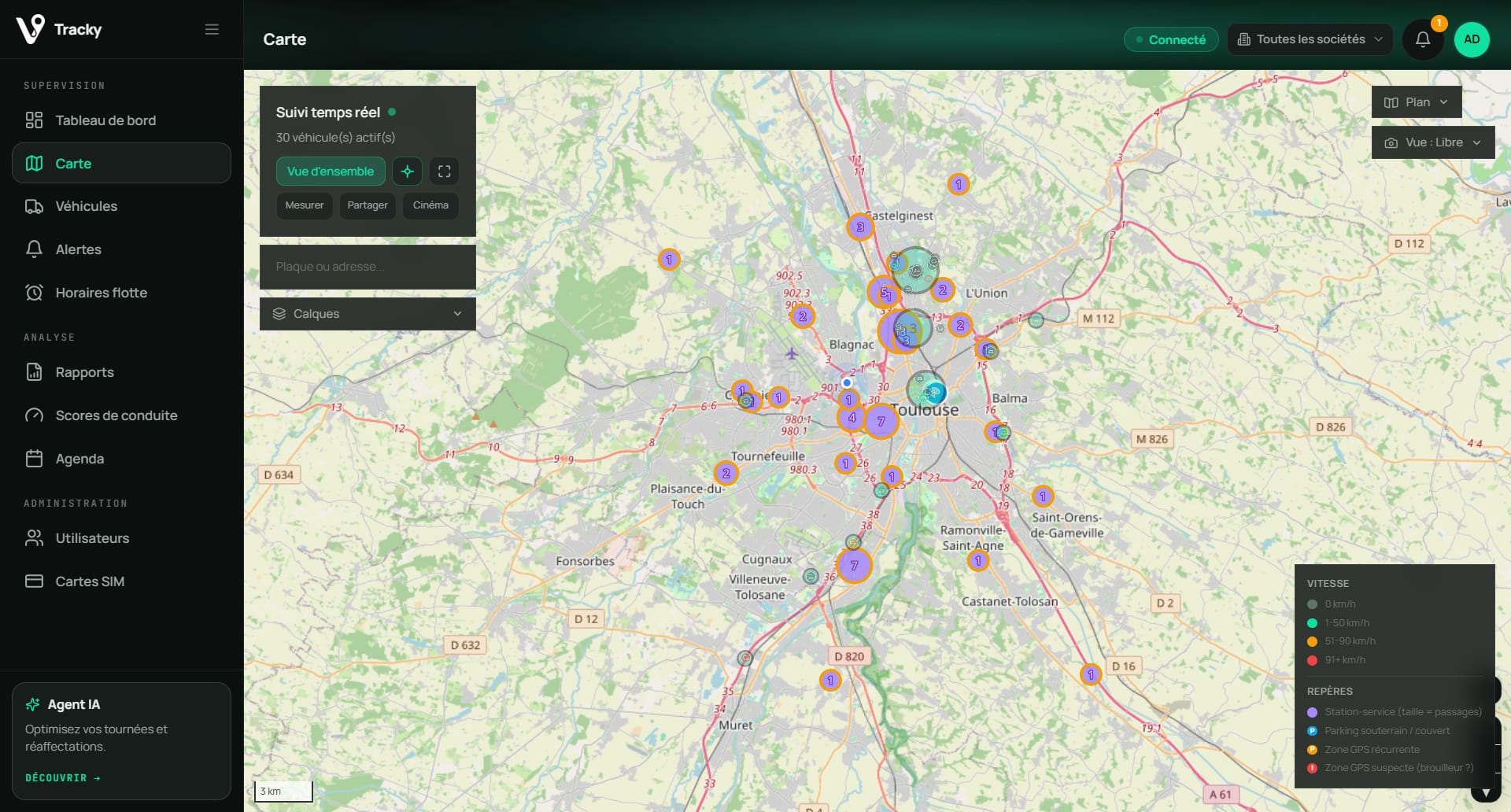Viewport: 1511px width, 812px height.
Task: Click cluster marker 3 near Castelginest
Action: pyautogui.click(x=860, y=227)
